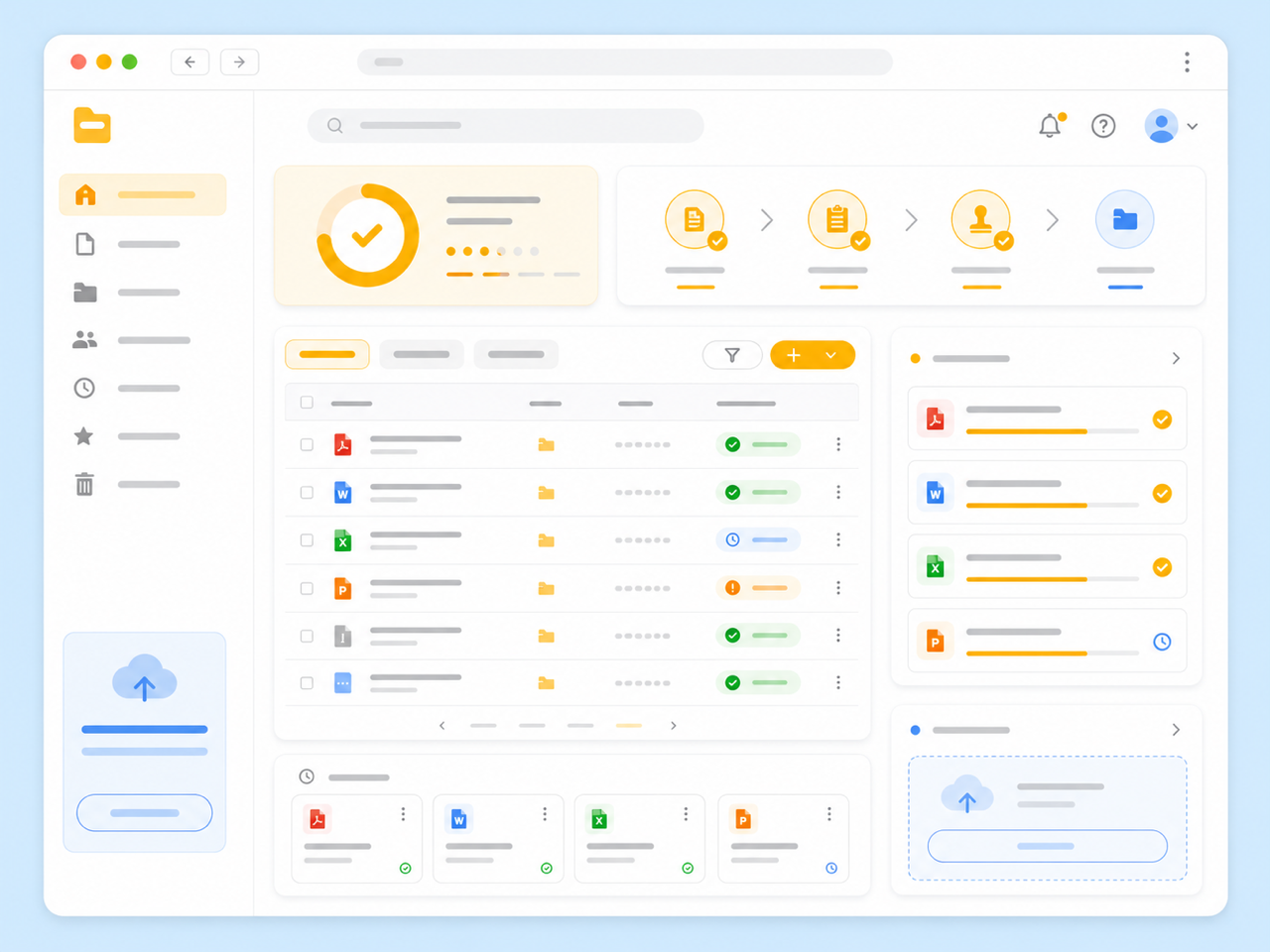The height and width of the screenshot is (952, 1270).
Task: Select the highlighted yellow pagination page
Action: coord(629,726)
